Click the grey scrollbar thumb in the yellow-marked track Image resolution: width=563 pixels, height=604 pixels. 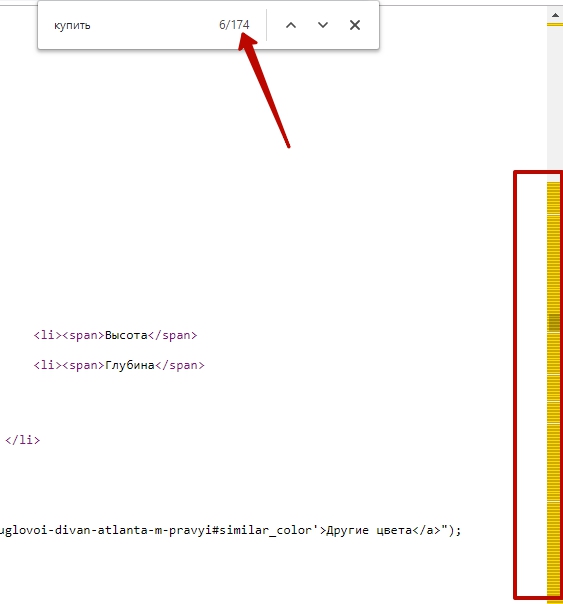(x=555, y=323)
